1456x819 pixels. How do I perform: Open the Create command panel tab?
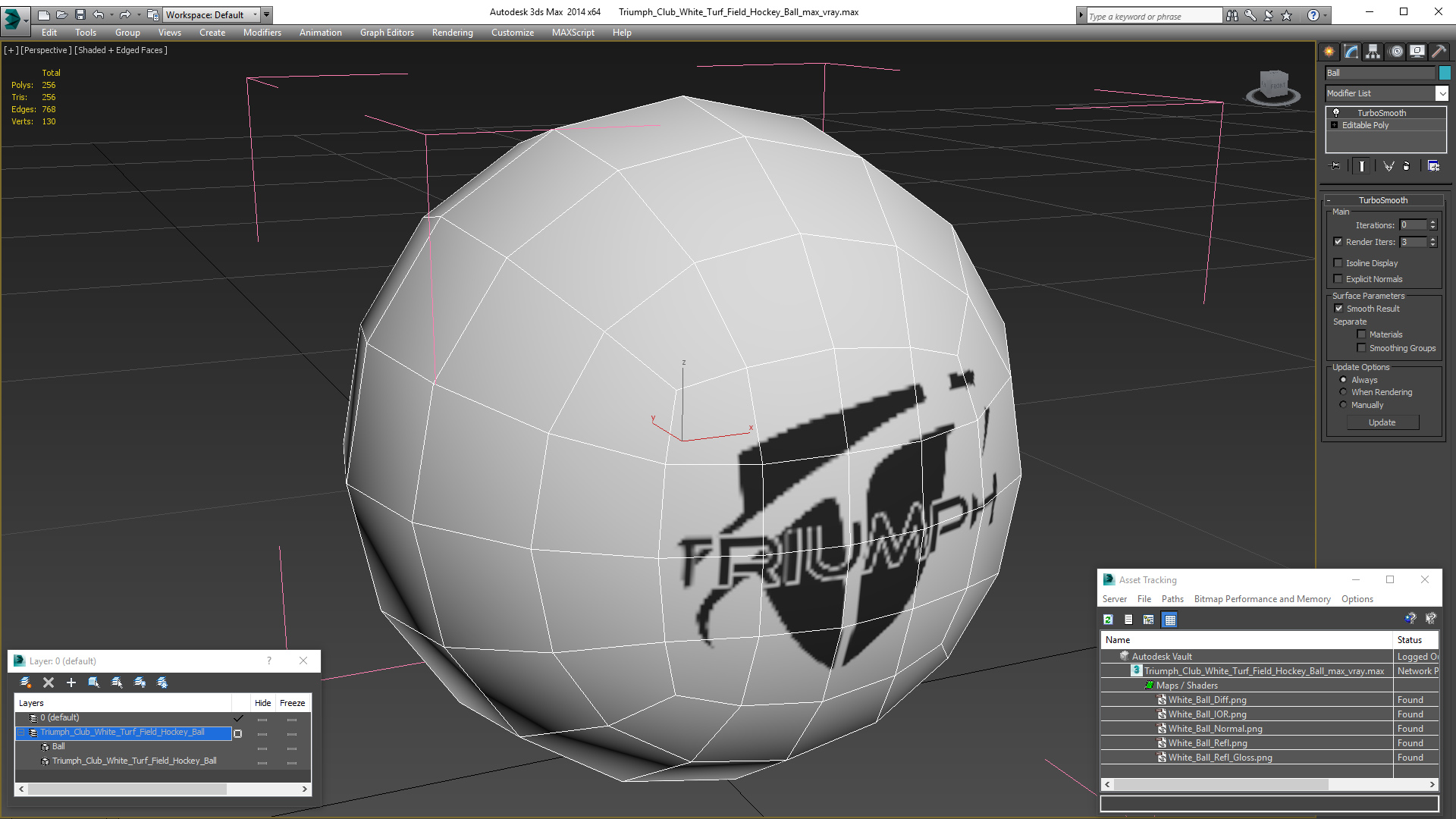[1329, 52]
